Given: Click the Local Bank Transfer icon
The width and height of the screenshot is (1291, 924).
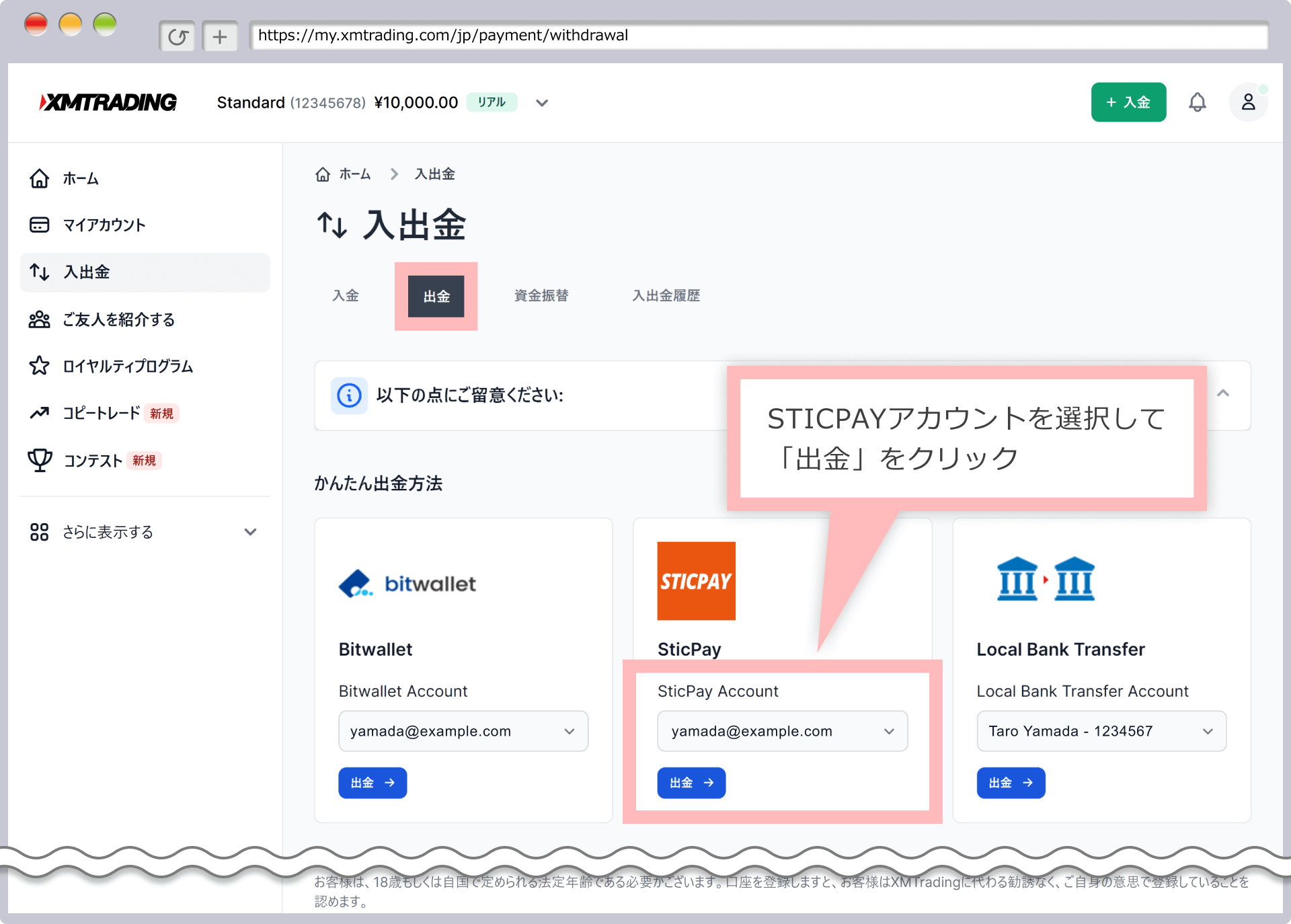Looking at the screenshot, I should 1045,579.
